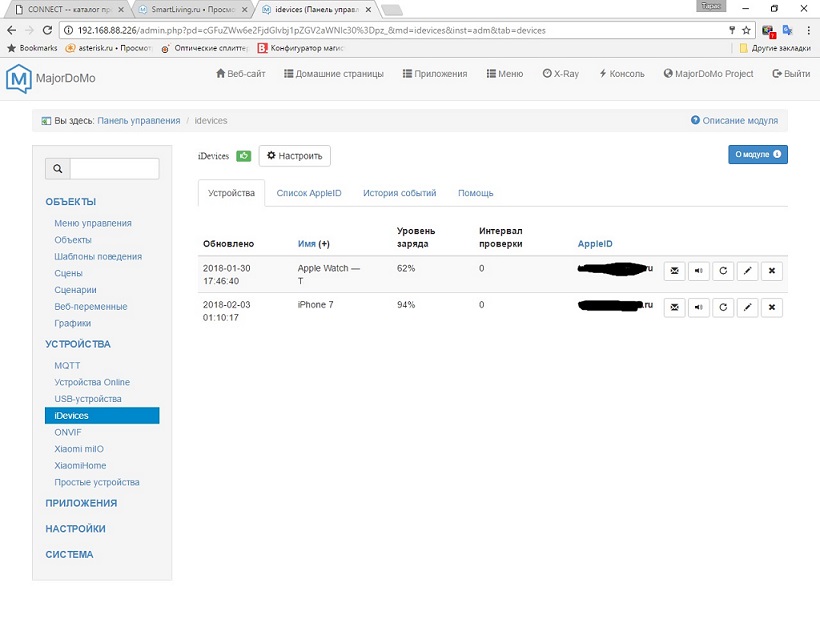820x631 pixels.
Task: Open Домашние страницы in top menu
Action: (334, 74)
